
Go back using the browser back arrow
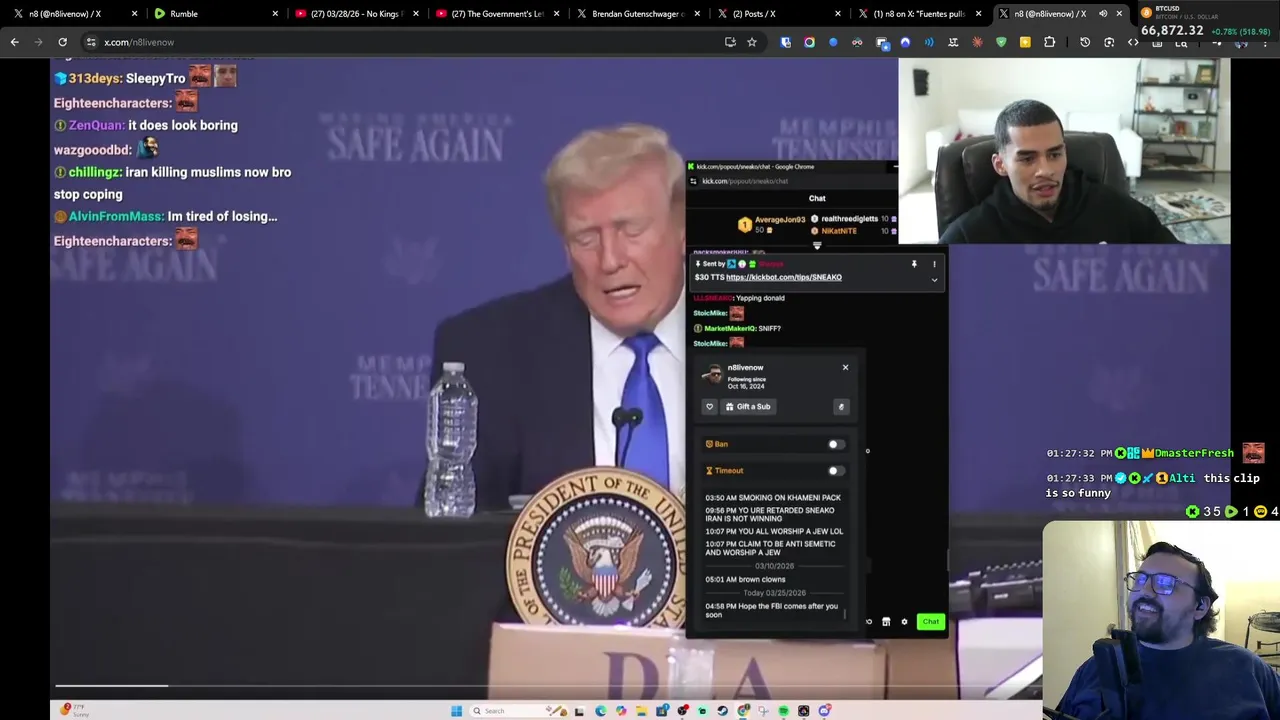coord(14,42)
